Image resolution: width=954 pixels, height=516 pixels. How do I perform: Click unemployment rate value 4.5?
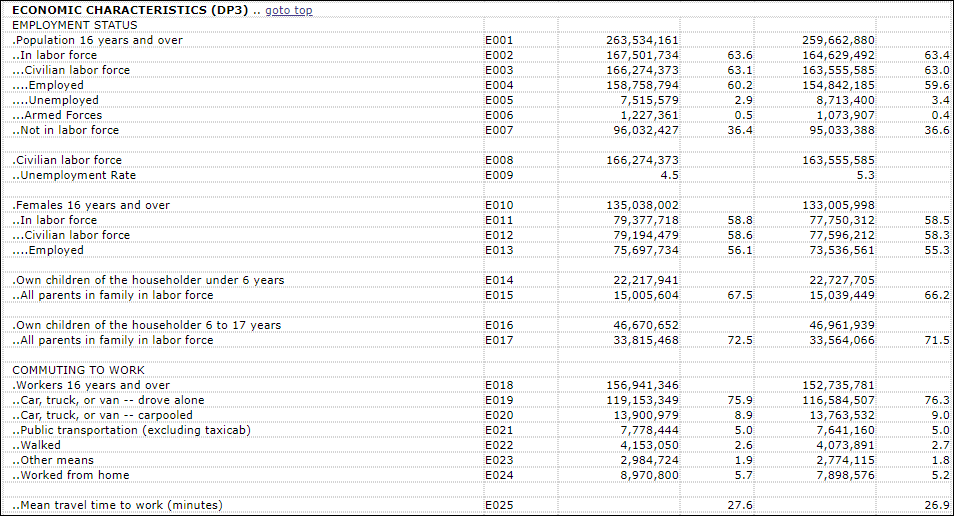tap(669, 175)
